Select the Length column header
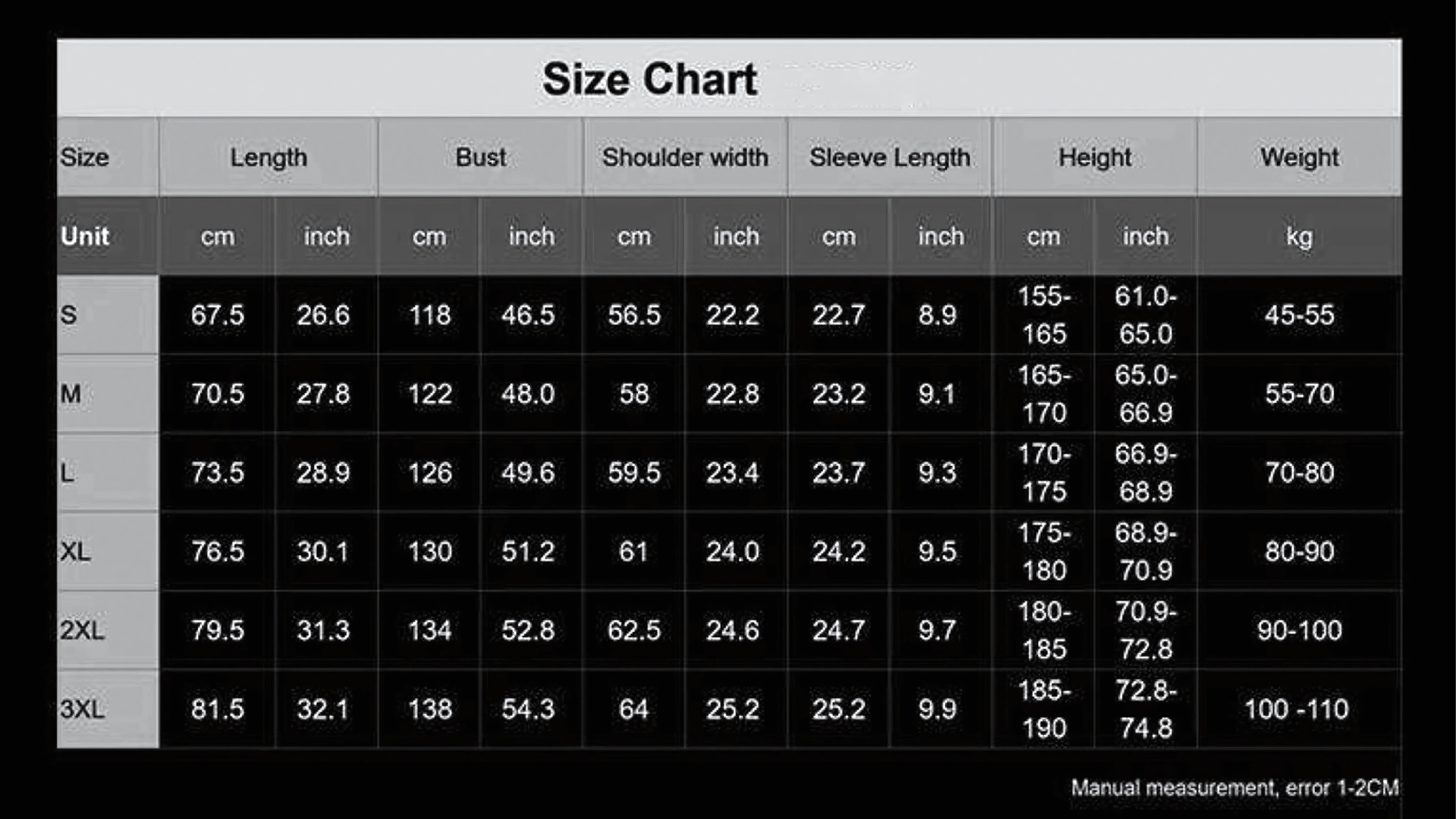 pyautogui.click(x=268, y=157)
